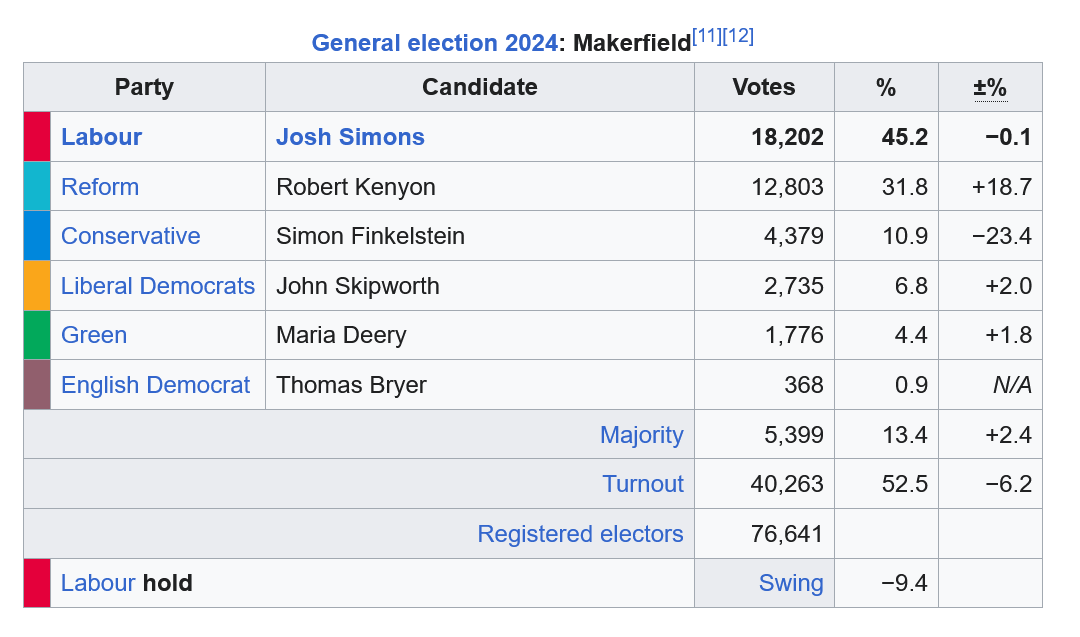The height and width of the screenshot is (637, 1080).
Task: Open the Conservative party link
Action: 131,236
